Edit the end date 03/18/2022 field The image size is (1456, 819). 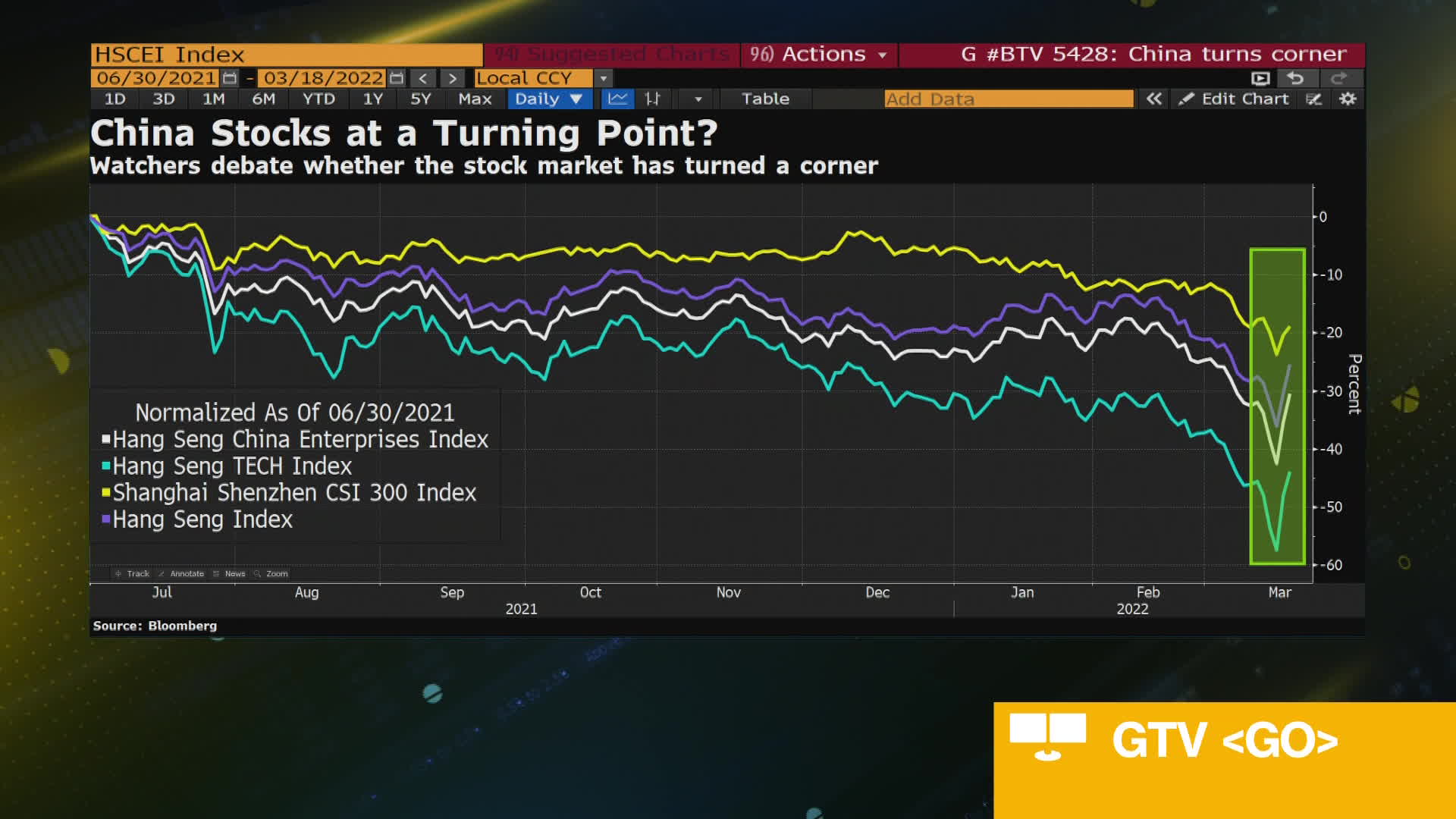[x=323, y=78]
